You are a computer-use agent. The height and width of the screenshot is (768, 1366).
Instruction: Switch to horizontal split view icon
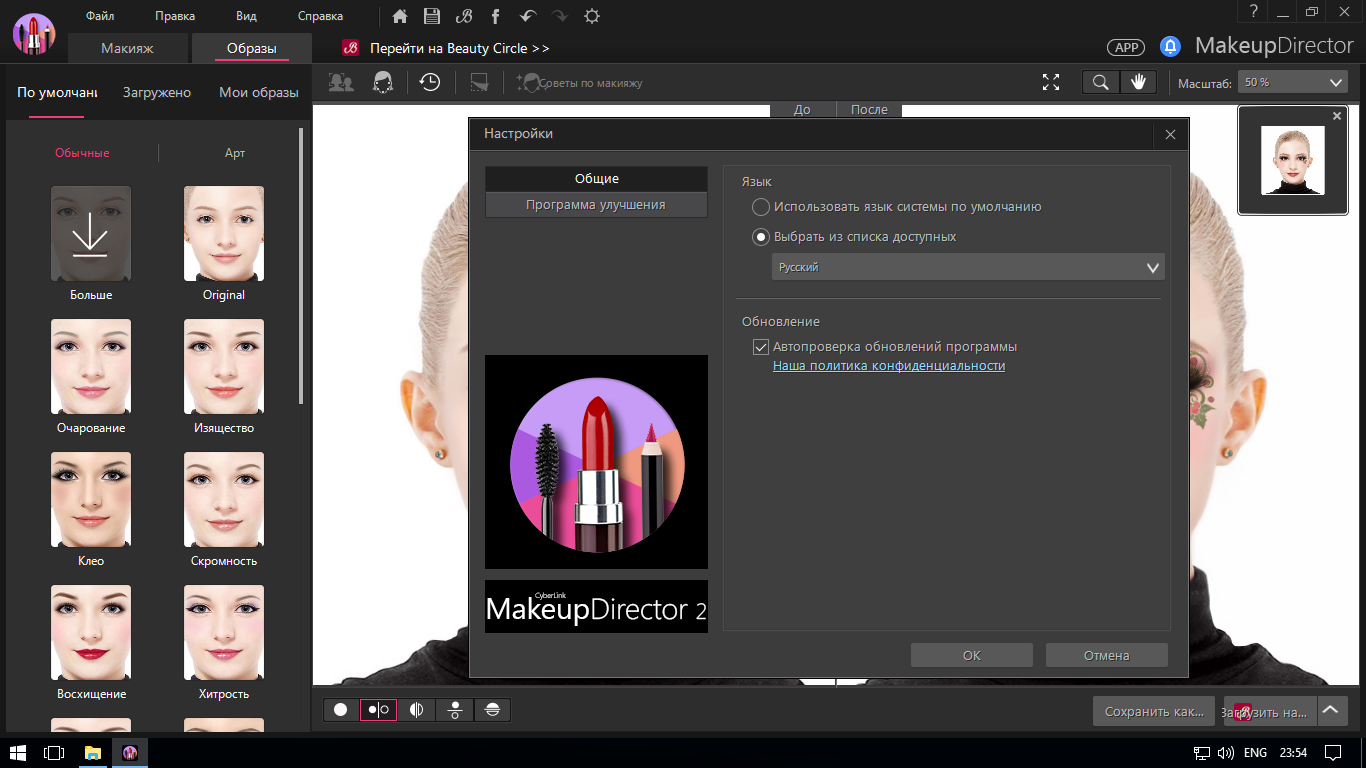492,710
